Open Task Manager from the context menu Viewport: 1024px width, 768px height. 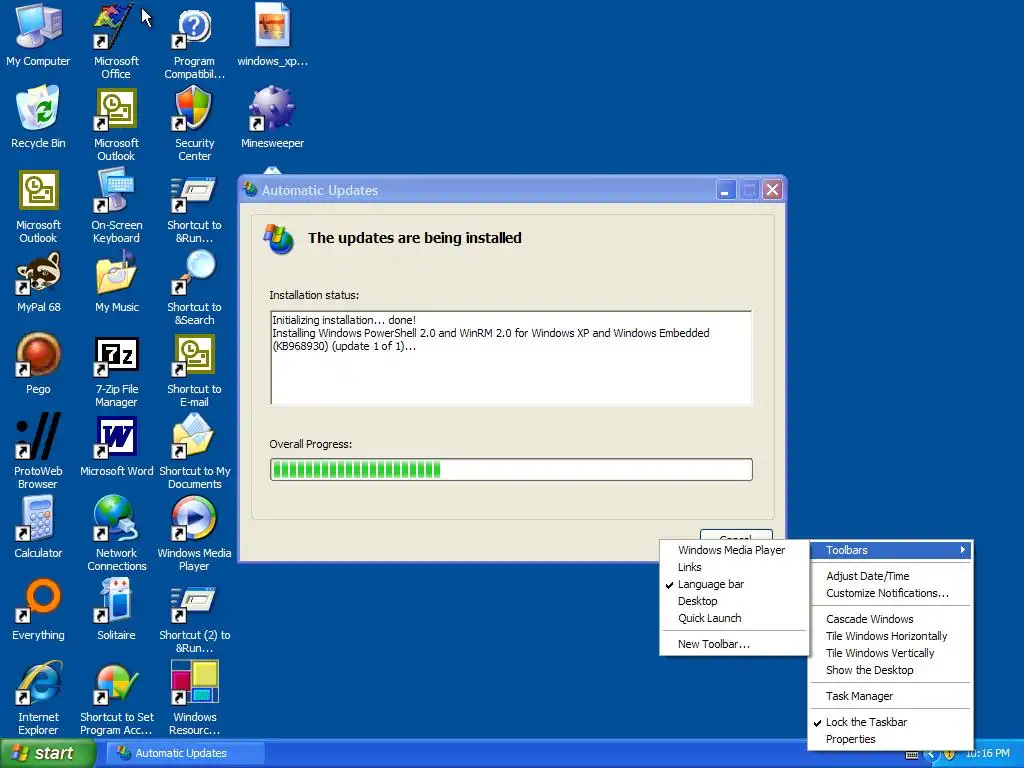pyautogui.click(x=890, y=696)
